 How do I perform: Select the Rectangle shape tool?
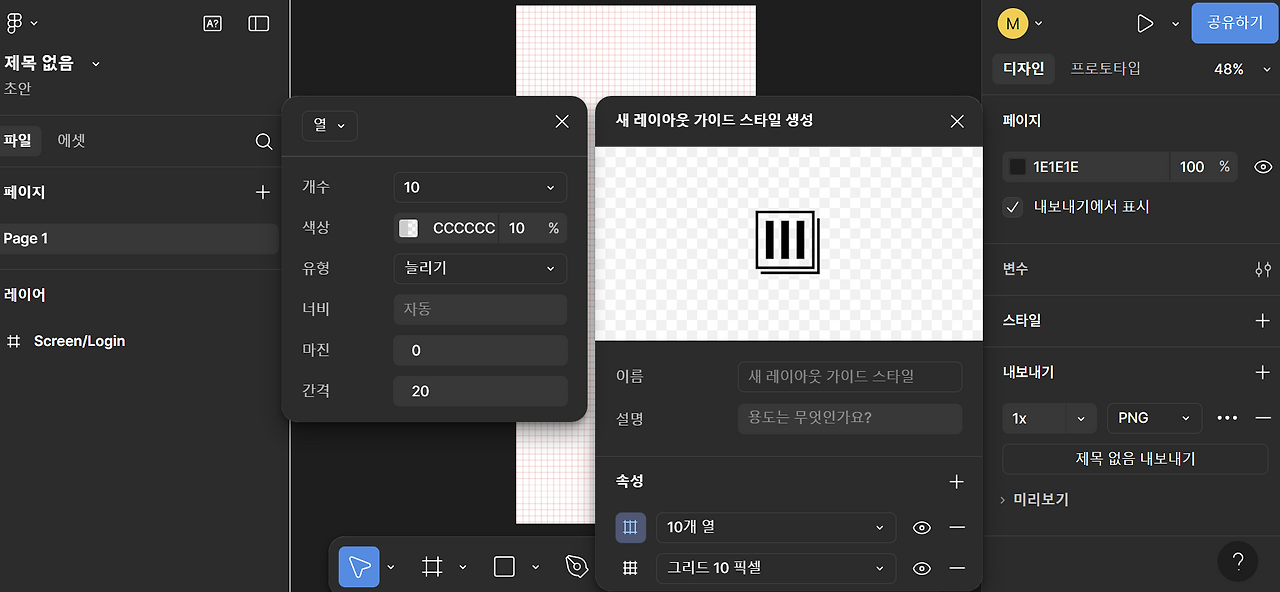click(x=504, y=566)
